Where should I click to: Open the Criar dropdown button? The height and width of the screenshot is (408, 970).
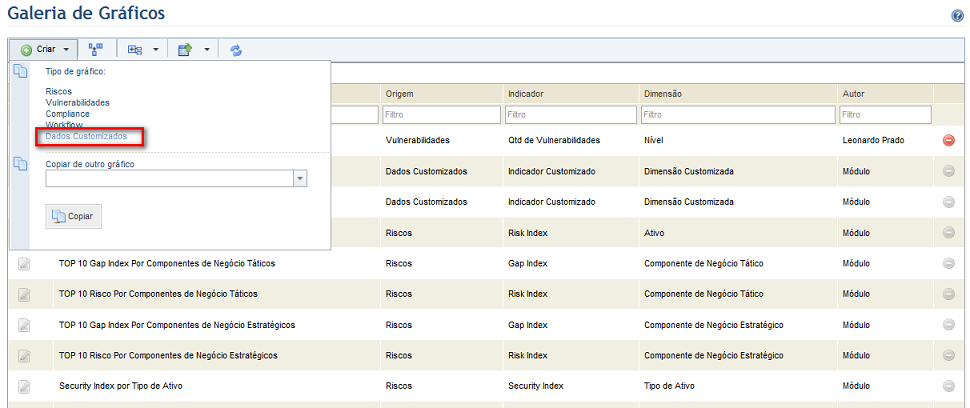click(x=43, y=49)
